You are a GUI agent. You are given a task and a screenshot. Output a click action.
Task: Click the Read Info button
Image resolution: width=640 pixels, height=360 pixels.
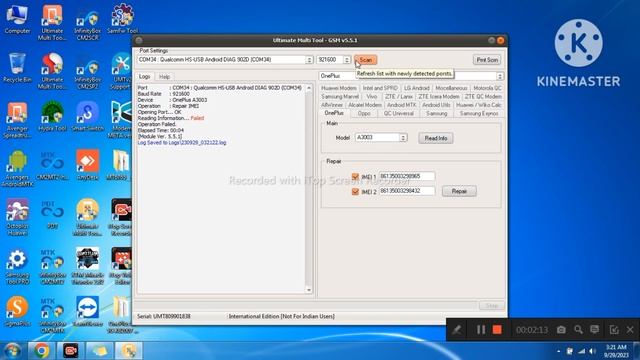tap(436, 138)
